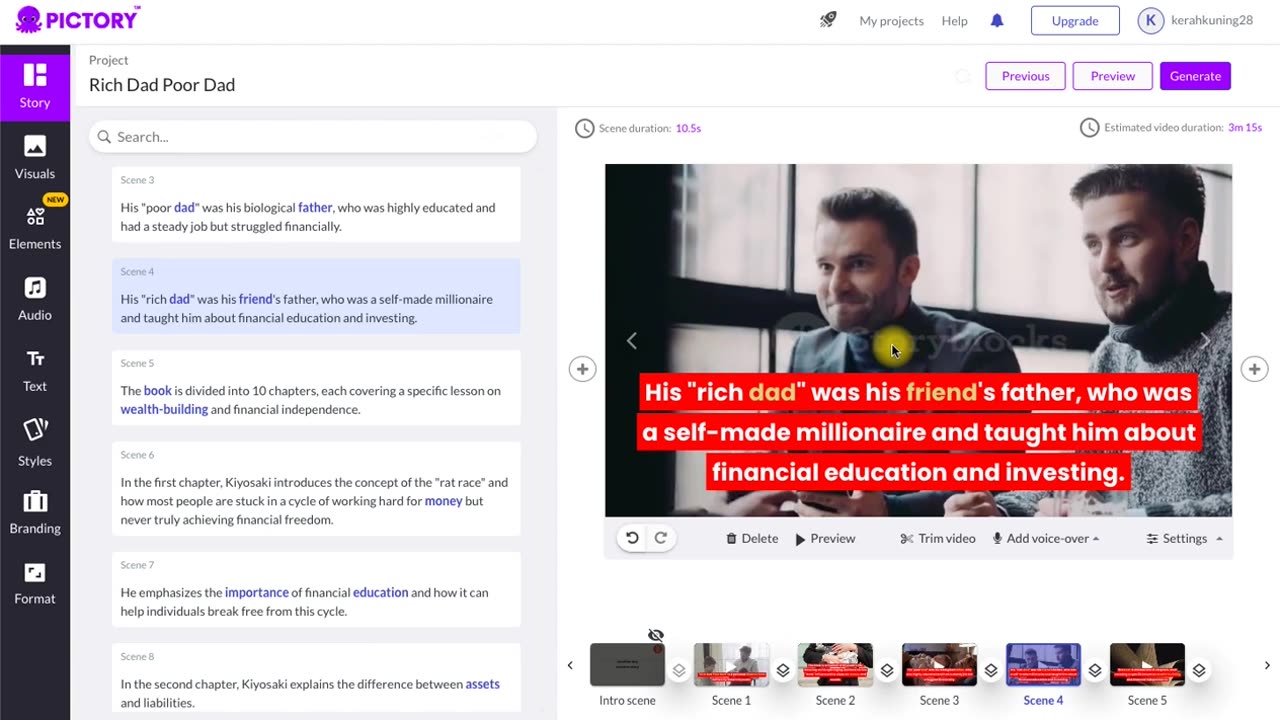Expand the Add voice-over dropdown

pos(1046,539)
